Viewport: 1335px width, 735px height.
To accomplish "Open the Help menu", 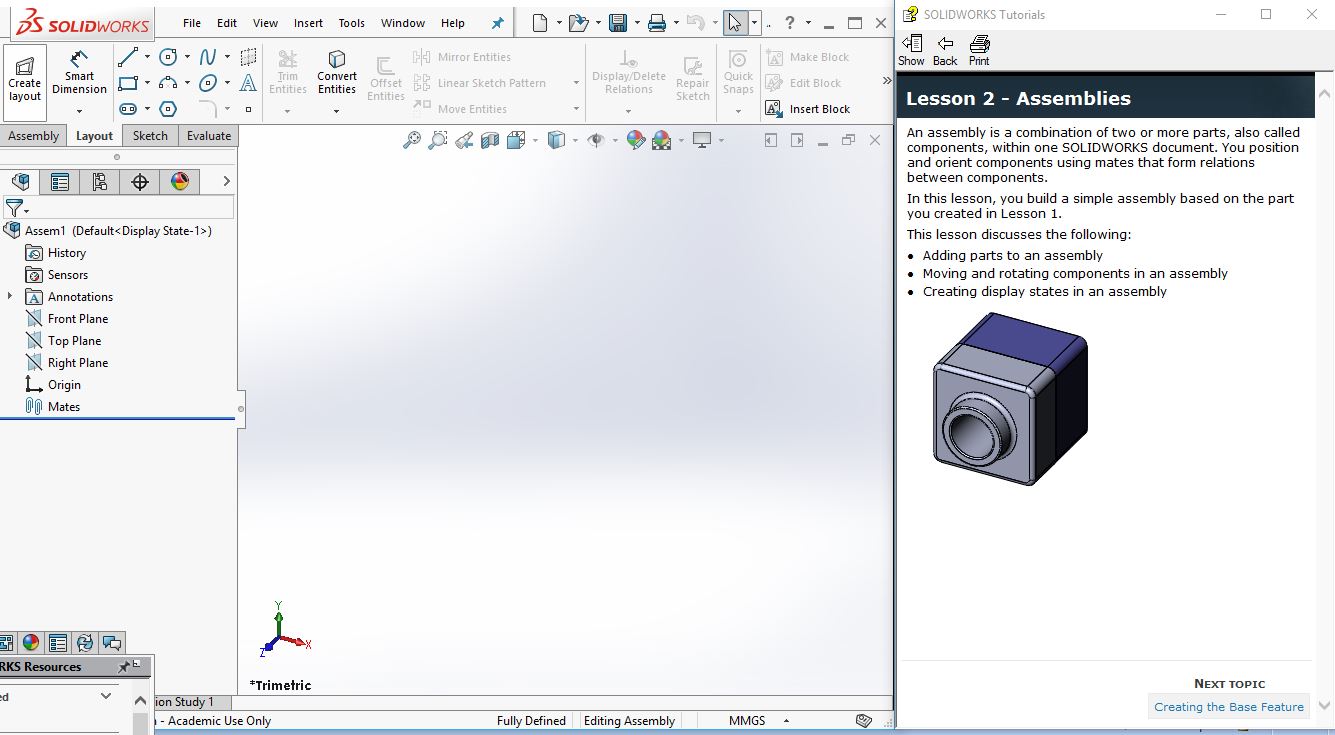I will [x=453, y=23].
